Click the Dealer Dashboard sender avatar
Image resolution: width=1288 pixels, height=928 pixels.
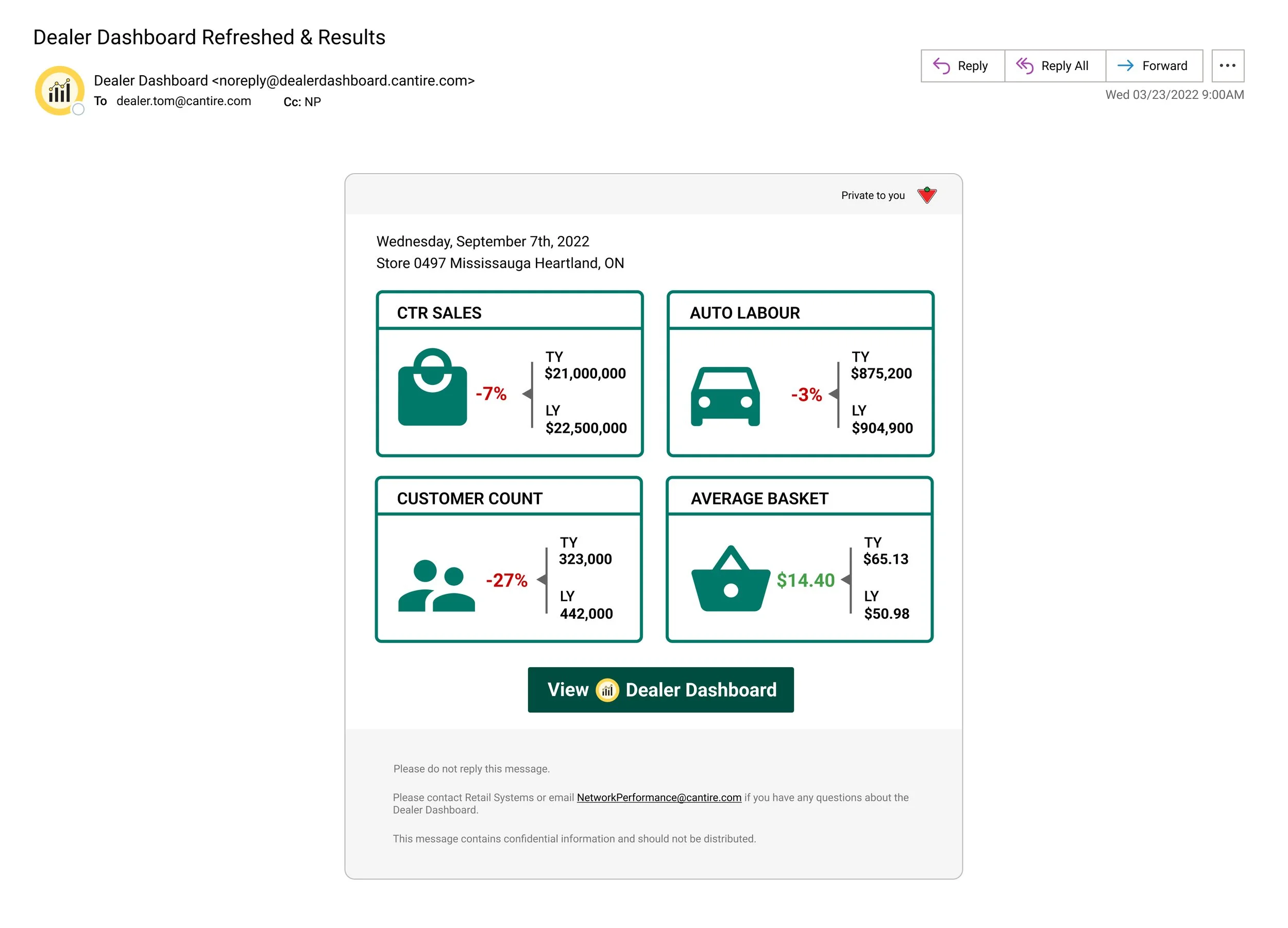pyautogui.click(x=60, y=91)
